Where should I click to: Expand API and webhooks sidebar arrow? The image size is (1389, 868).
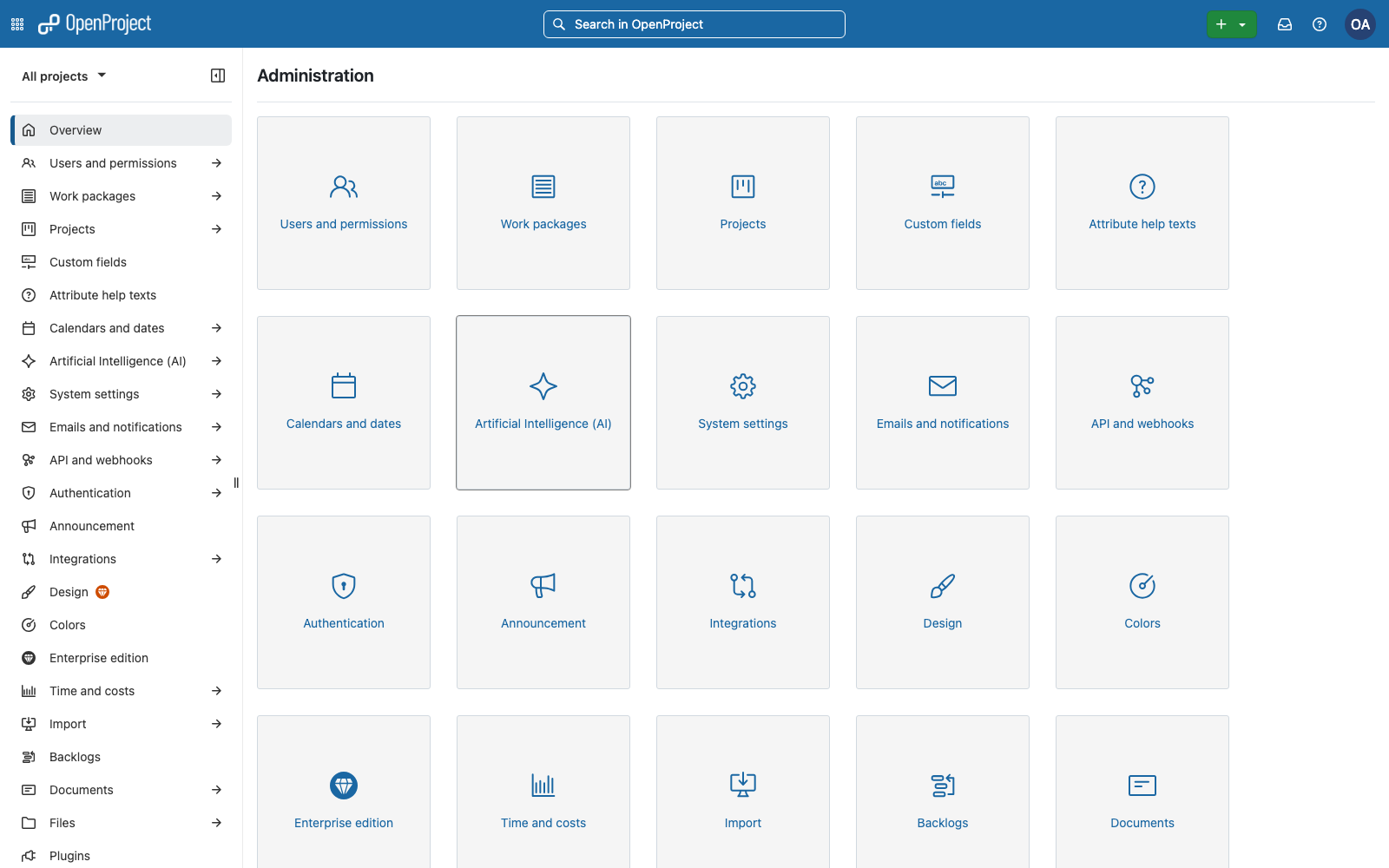[217, 460]
